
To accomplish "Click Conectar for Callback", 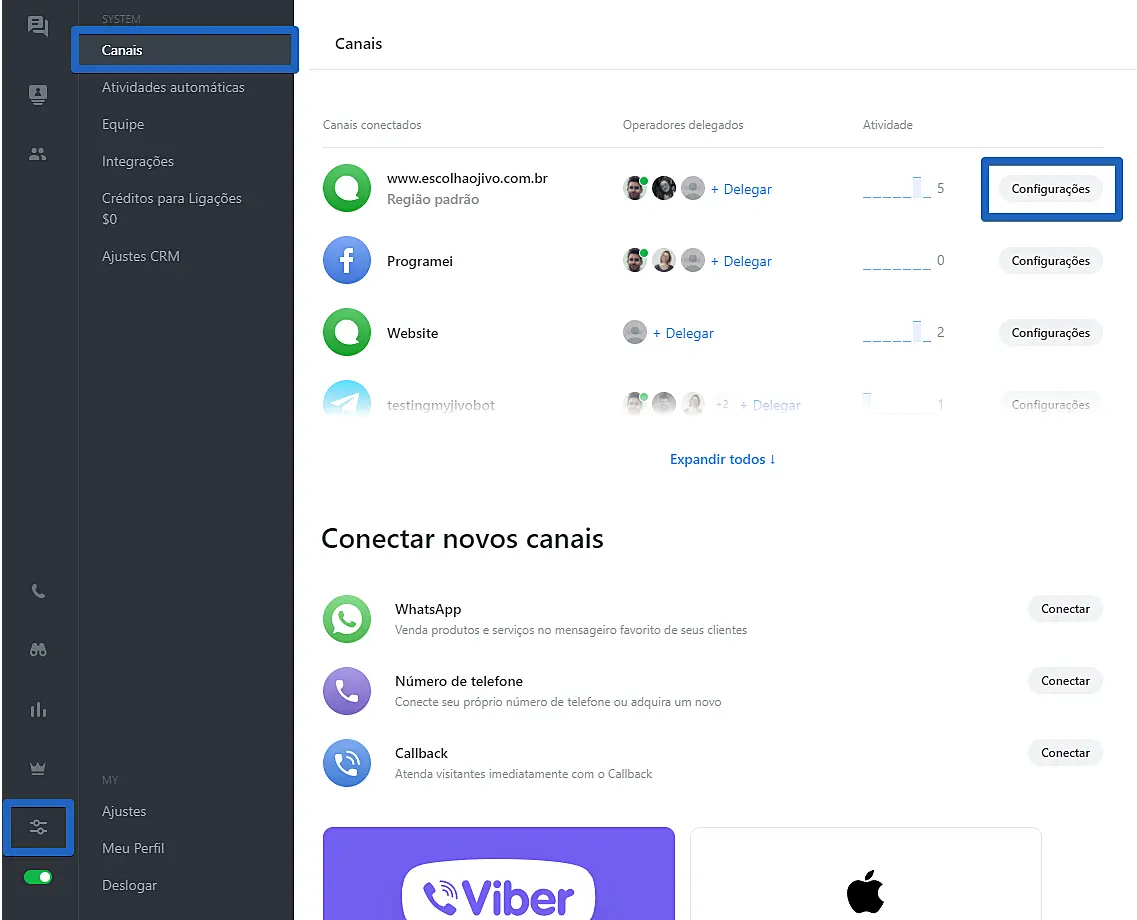I will (x=1065, y=753).
